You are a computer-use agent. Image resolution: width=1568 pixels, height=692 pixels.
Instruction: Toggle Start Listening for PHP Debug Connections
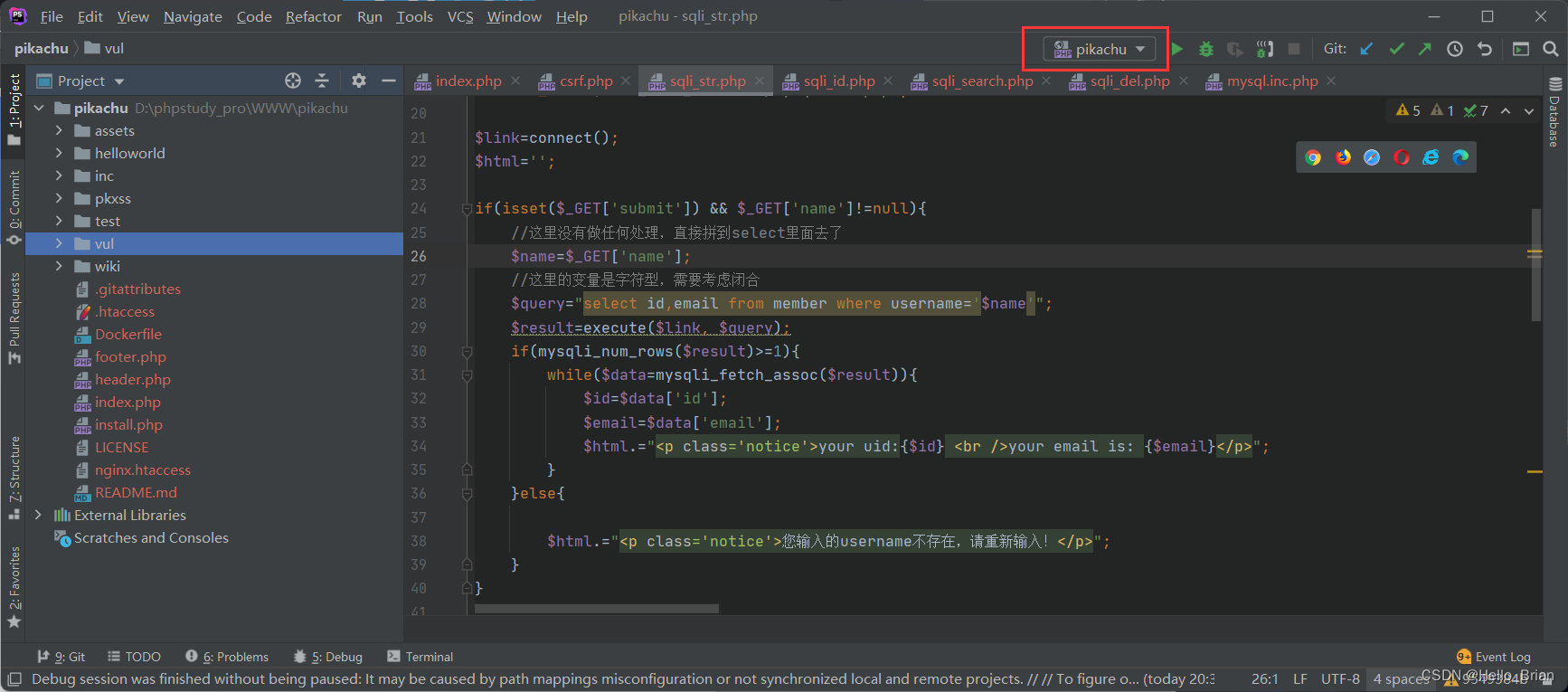1264,49
